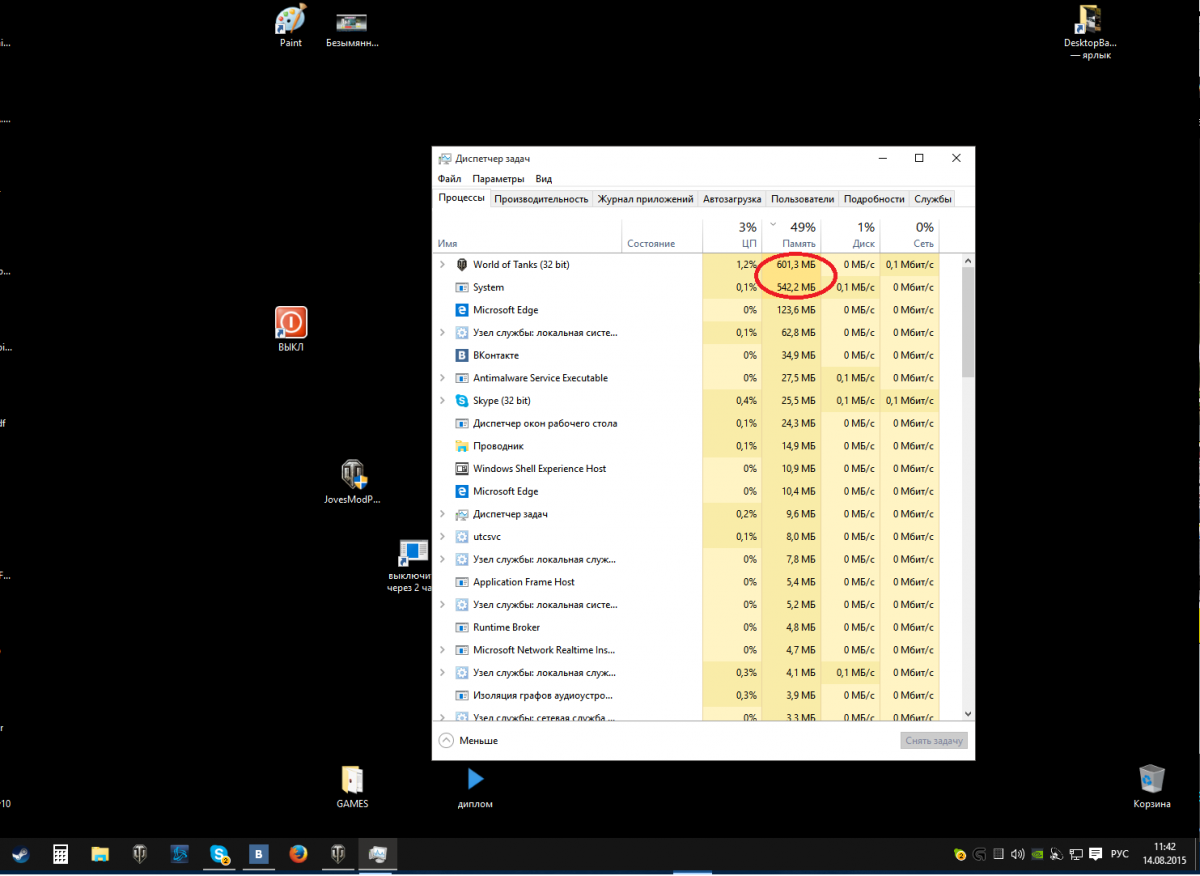The image size is (1200, 876).
Task: Switch to the Производительность tab
Action: (541, 199)
